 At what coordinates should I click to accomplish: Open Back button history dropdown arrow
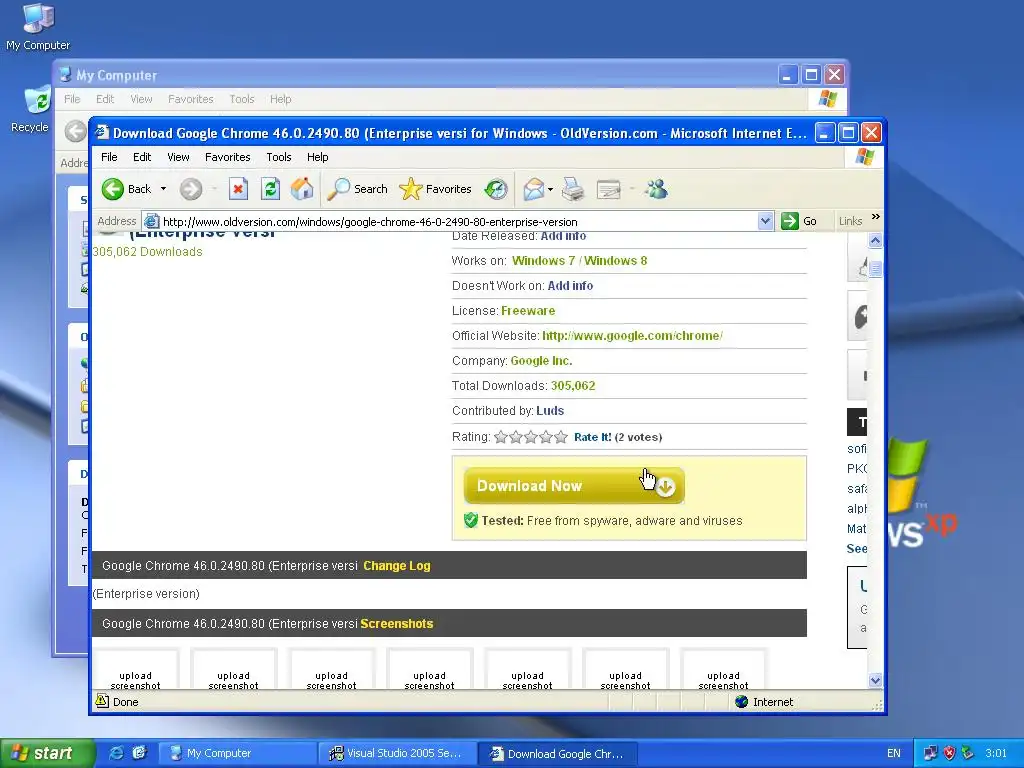point(163,189)
